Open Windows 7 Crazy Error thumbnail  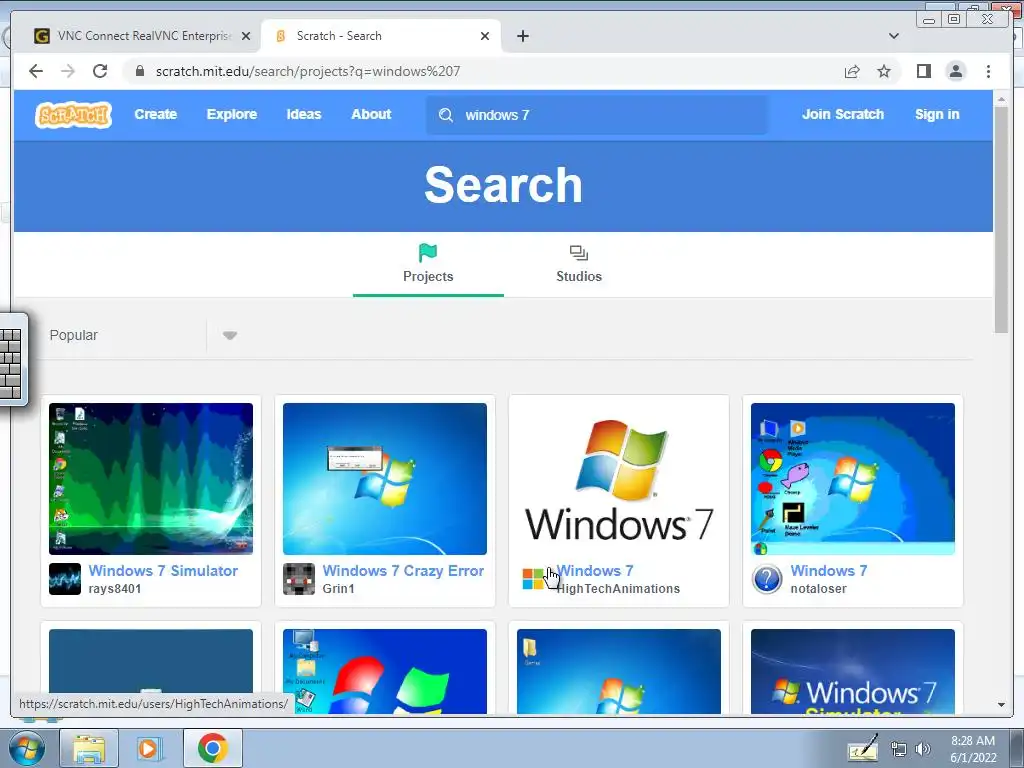tap(385, 479)
